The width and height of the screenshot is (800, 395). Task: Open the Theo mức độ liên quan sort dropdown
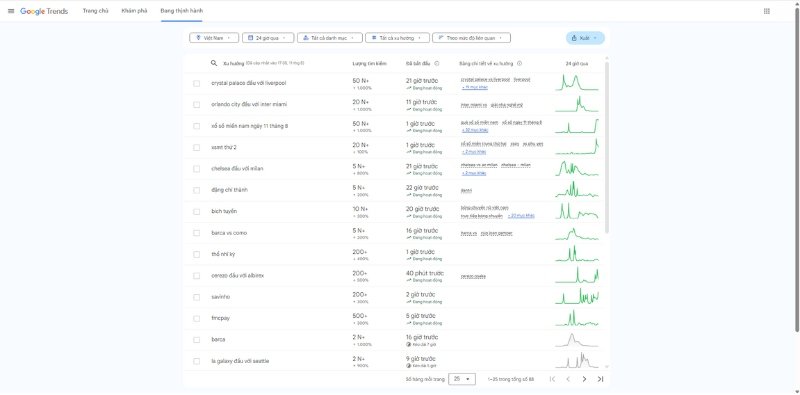[471, 38]
